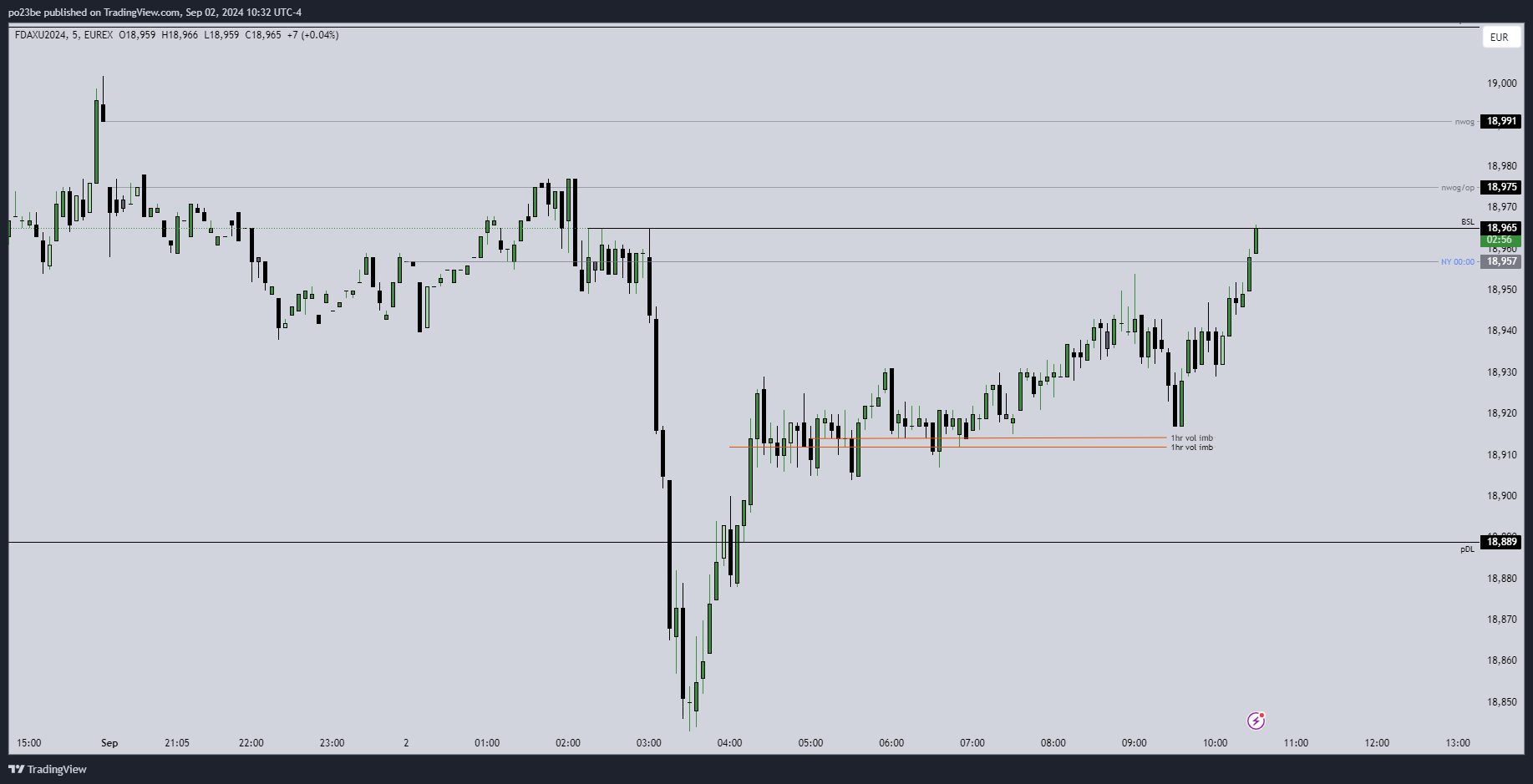Click the purple lightning bolt icon
The height and width of the screenshot is (784, 1533).
click(x=1256, y=721)
